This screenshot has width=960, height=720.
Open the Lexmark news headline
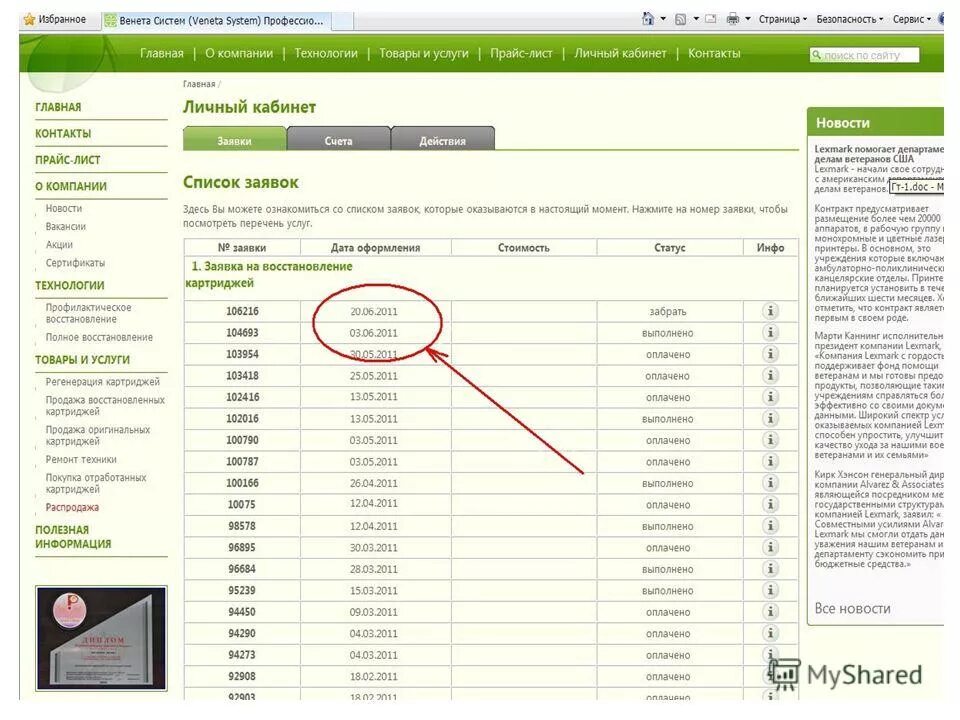(x=879, y=154)
